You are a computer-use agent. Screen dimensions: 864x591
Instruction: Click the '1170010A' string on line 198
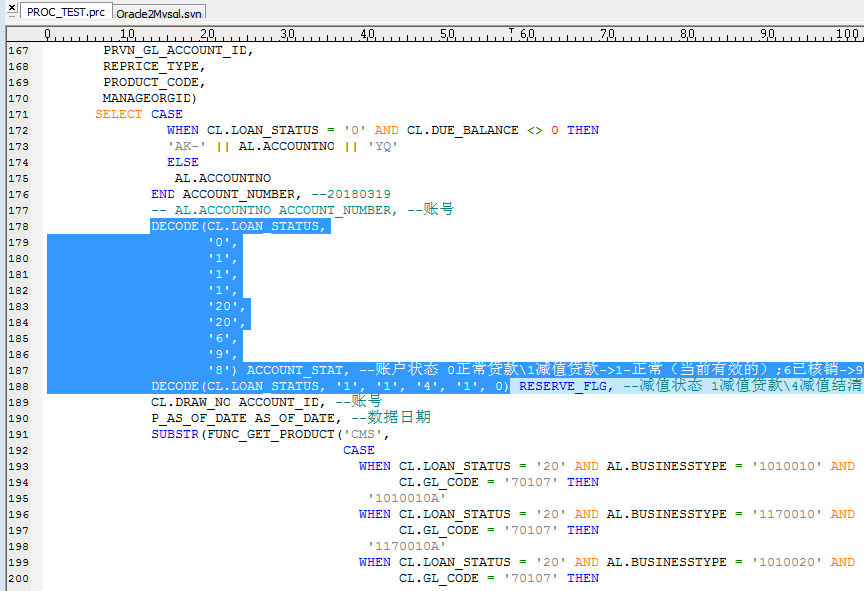[407, 546]
